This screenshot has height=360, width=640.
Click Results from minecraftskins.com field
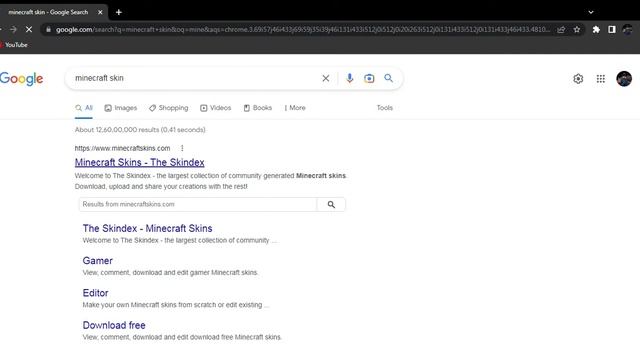[198, 204]
